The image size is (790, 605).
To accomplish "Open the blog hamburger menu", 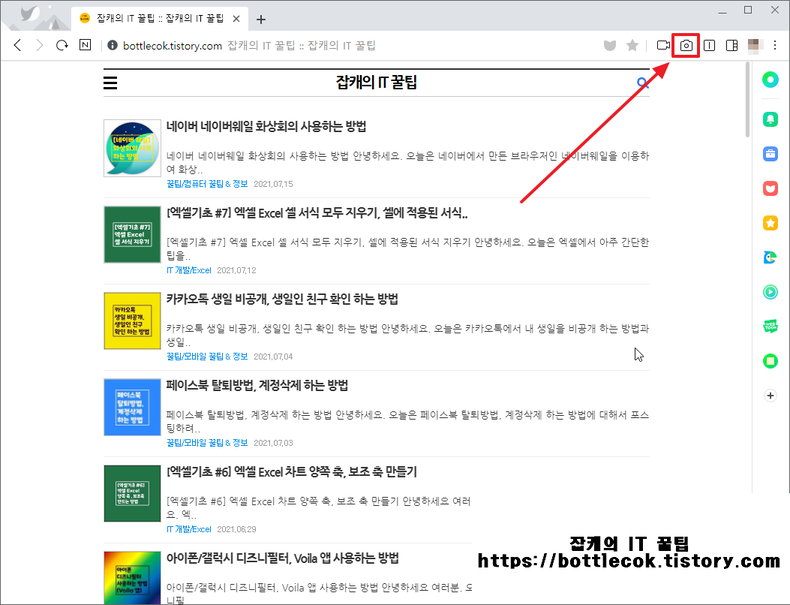I will [x=110, y=83].
